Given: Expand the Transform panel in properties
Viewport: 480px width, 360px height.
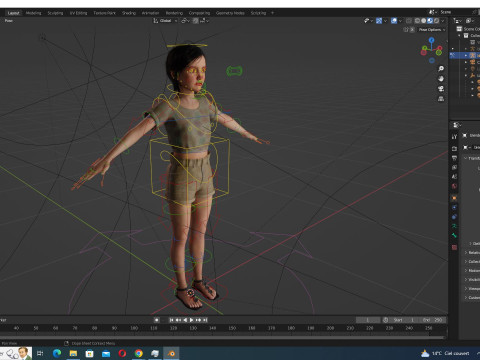Looking at the screenshot, I should point(472,158).
